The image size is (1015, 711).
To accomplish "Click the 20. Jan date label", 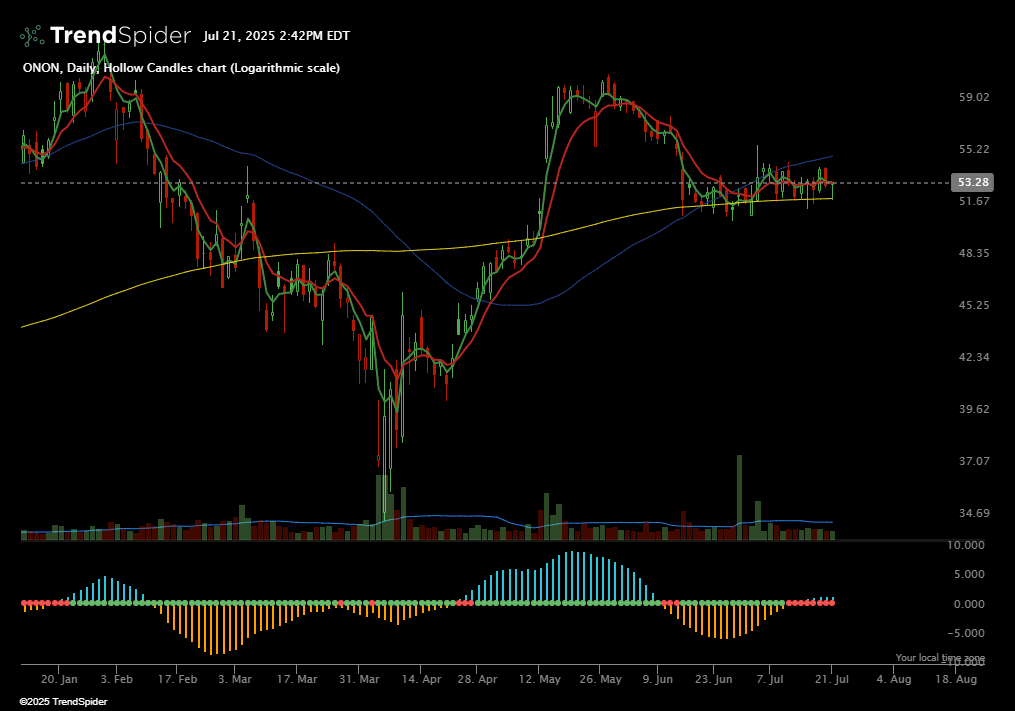I will [58, 678].
